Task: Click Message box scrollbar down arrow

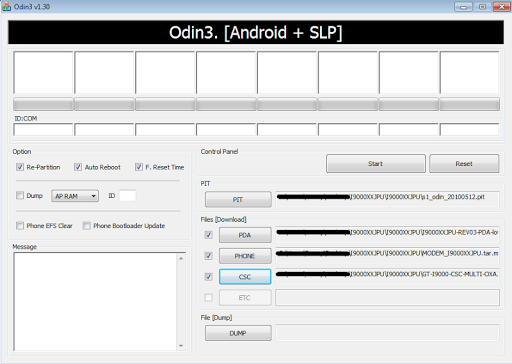Action: (x=181, y=346)
